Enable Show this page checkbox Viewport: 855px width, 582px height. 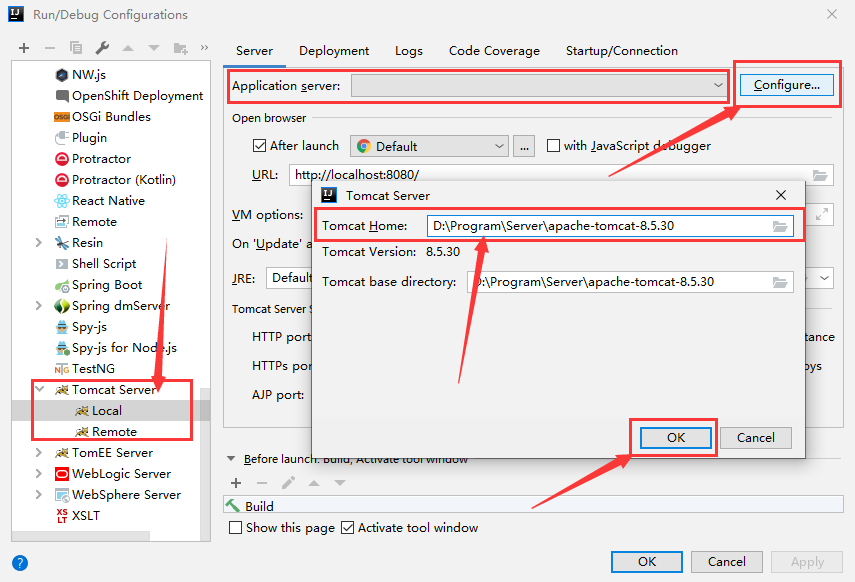click(236, 527)
